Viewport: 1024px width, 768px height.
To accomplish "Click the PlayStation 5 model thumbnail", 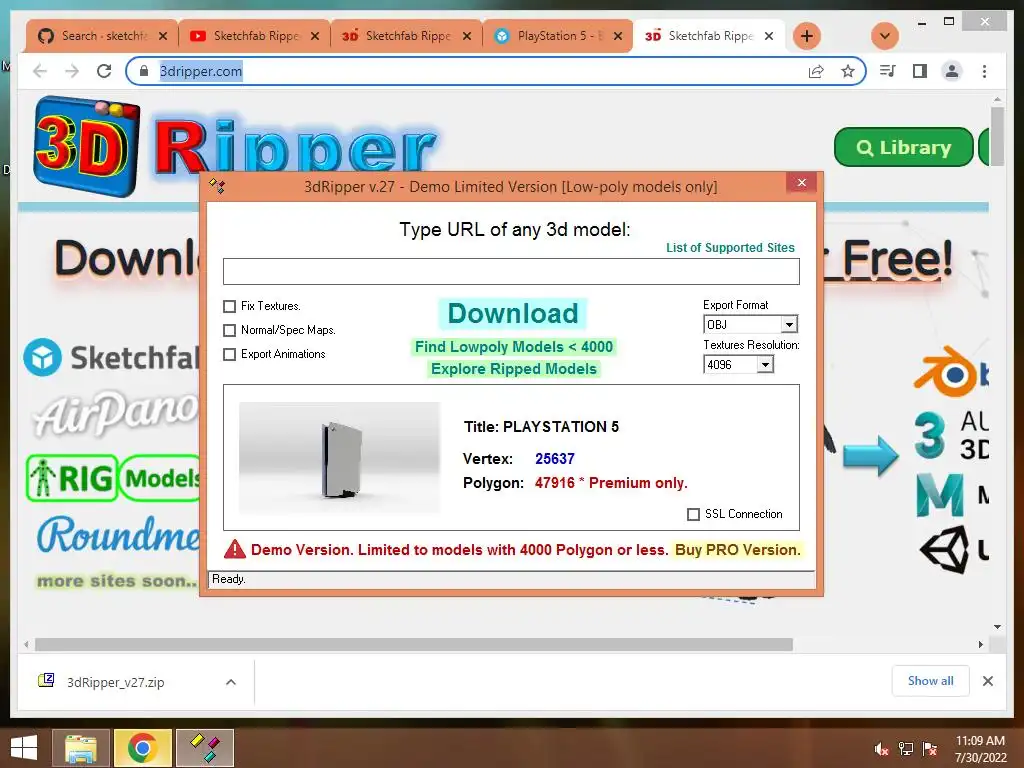I will pyautogui.click(x=340, y=458).
